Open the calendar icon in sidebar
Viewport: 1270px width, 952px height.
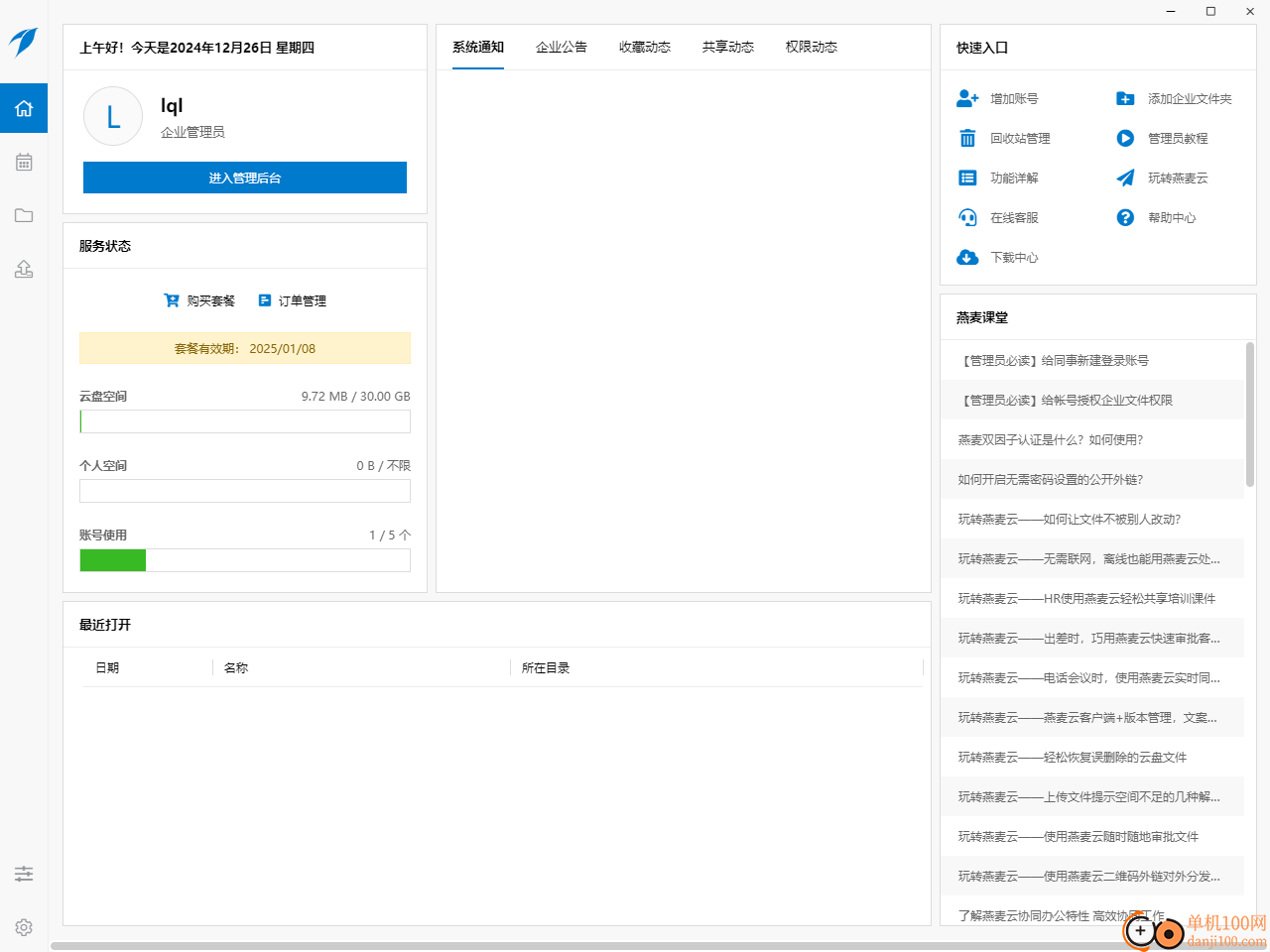(x=24, y=162)
